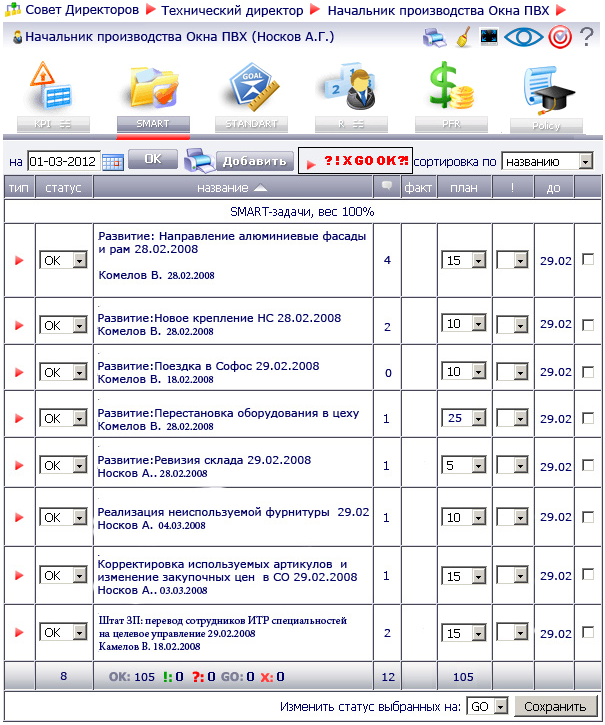Open the STANDART goal badge icon
This screenshot has height=725, width=605.
pyautogui.click(x=253, y=86)
